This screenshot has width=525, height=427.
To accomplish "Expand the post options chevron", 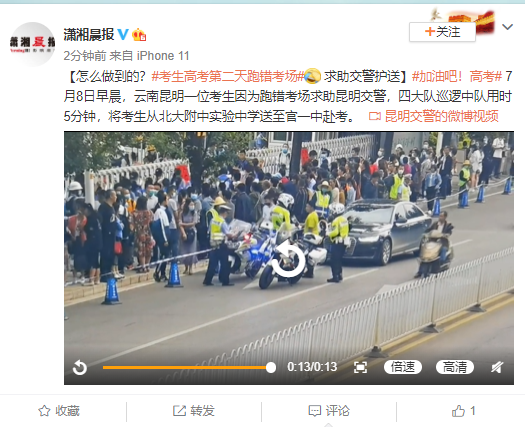I will pyautogui.click(x=508, y=27).
